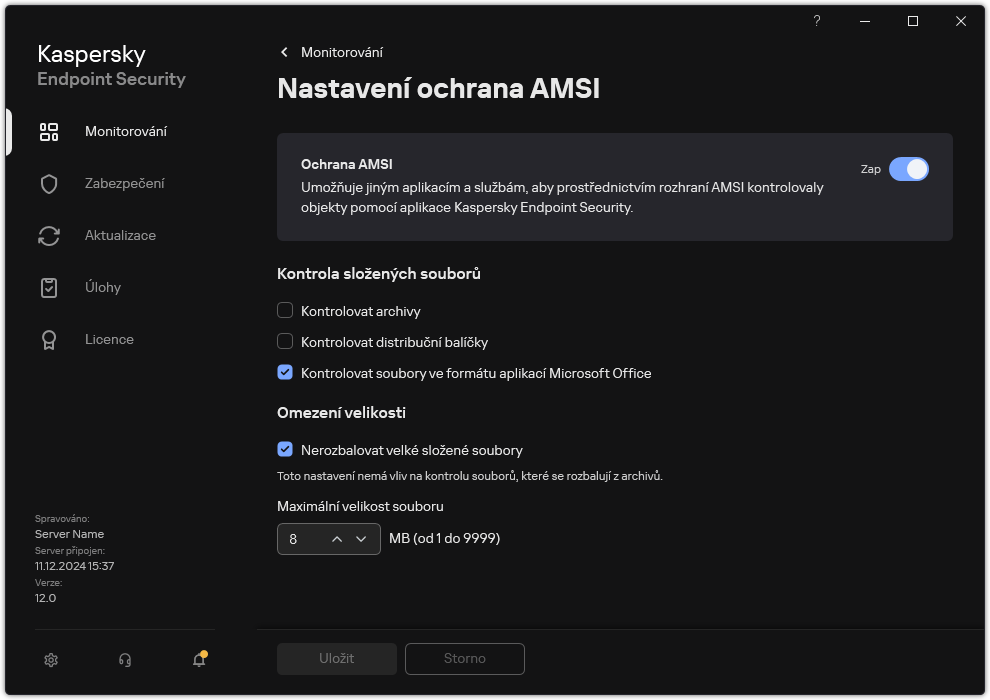Decrease maximum file size with down arrow
The image size is (990, 700).
click(x=363, y=539)
